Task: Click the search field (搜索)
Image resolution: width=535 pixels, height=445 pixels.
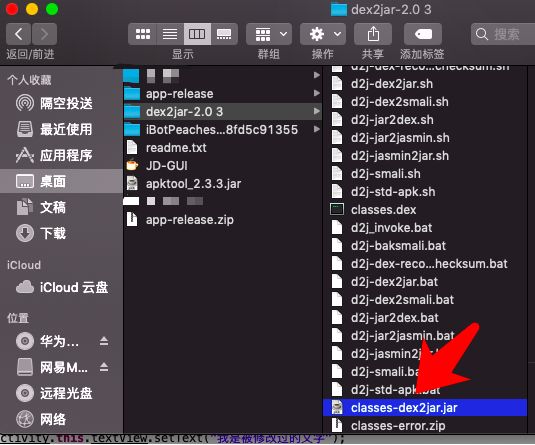Action: tap(503, 34)
